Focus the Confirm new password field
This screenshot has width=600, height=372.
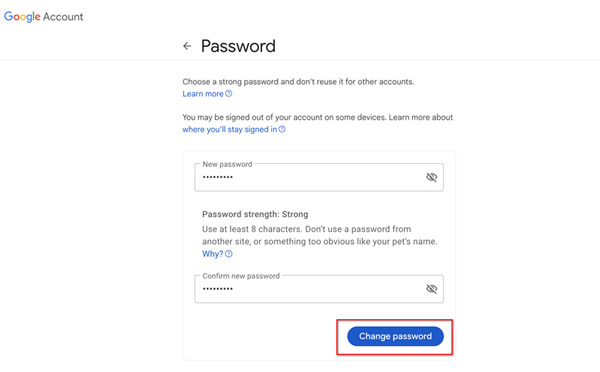(319, 289)
